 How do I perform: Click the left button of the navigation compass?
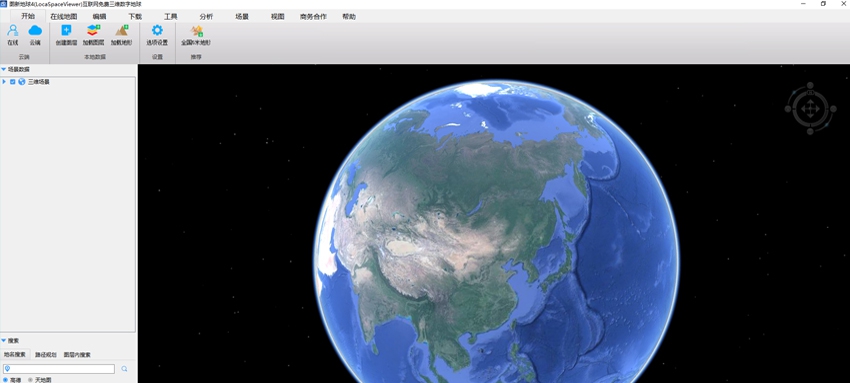pyautogui.click(x=788, y=109)
